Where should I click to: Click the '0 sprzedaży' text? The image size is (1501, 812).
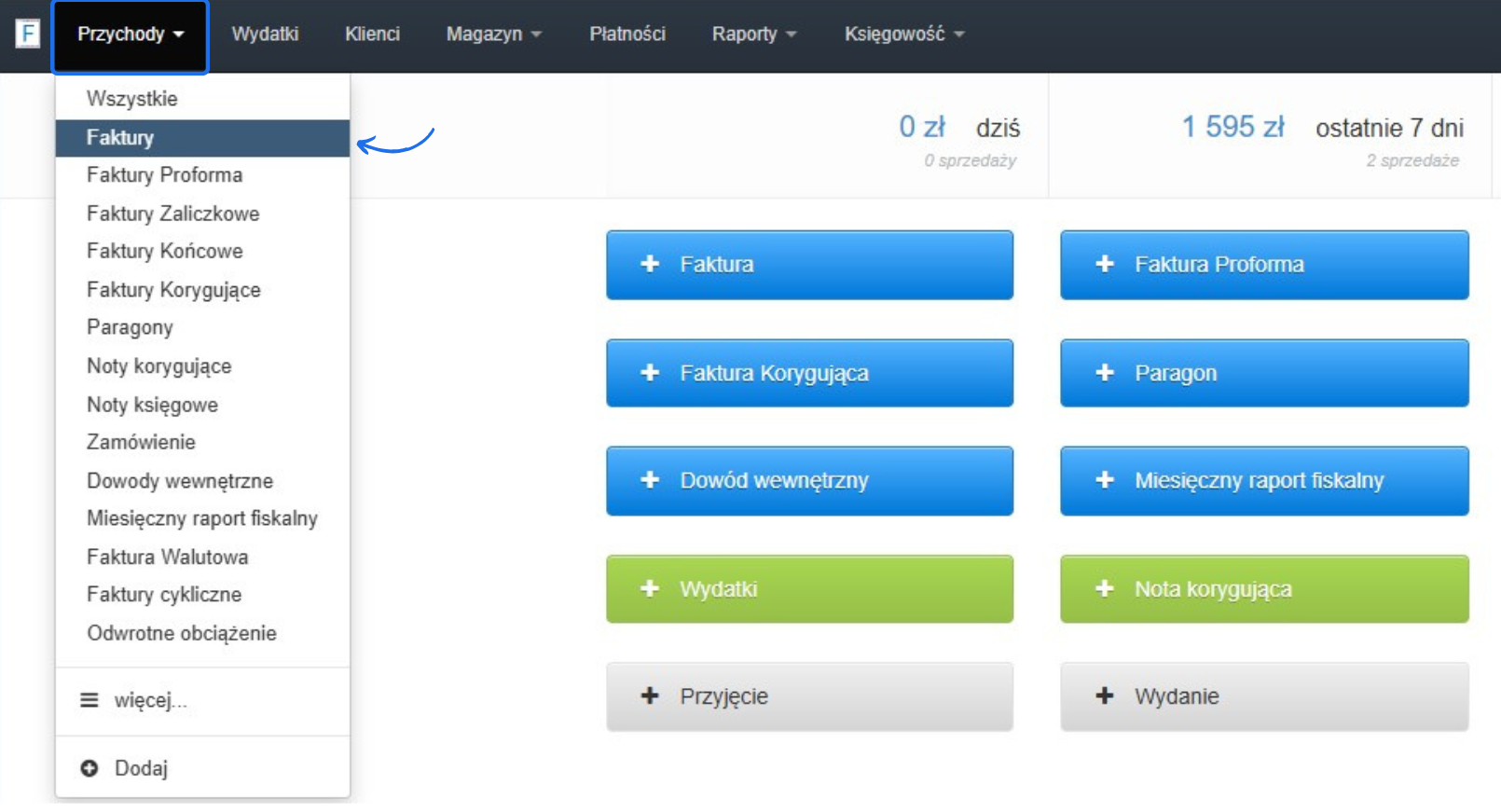click(970, 161)
